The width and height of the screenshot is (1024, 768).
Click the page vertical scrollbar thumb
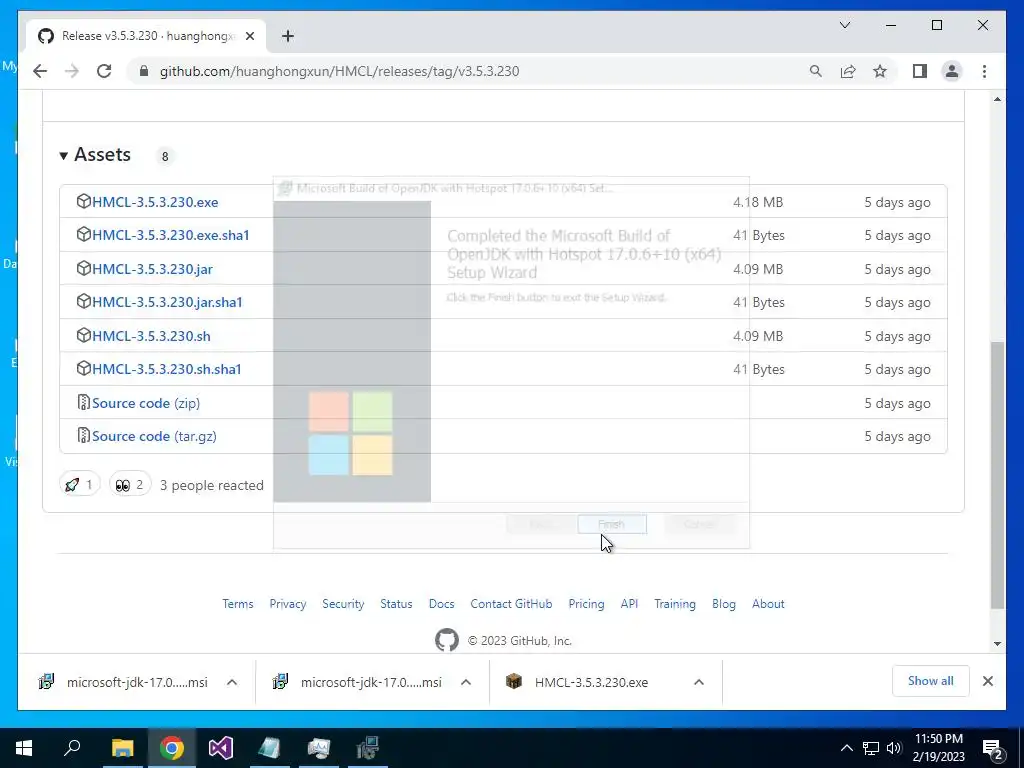point(997,475)
